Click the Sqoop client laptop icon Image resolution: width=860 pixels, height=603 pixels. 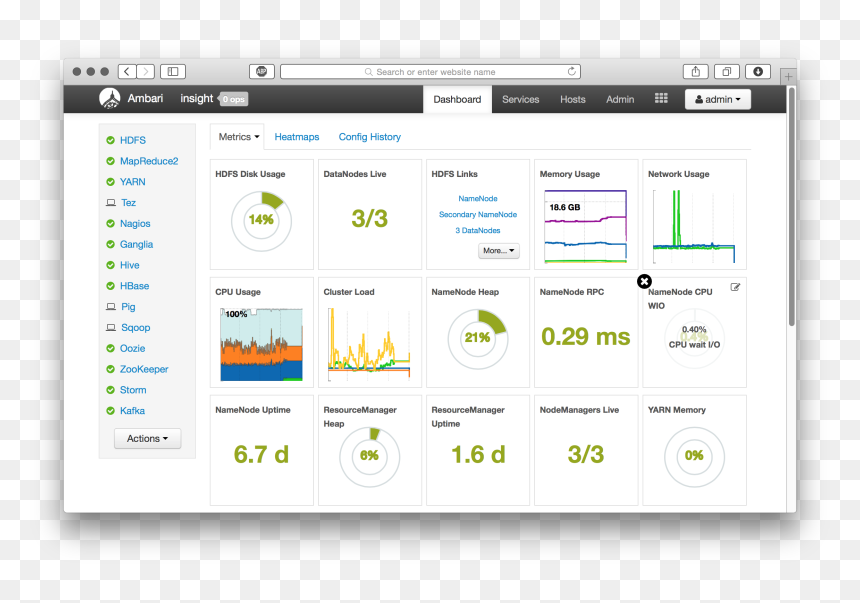[x=111, y=328]
